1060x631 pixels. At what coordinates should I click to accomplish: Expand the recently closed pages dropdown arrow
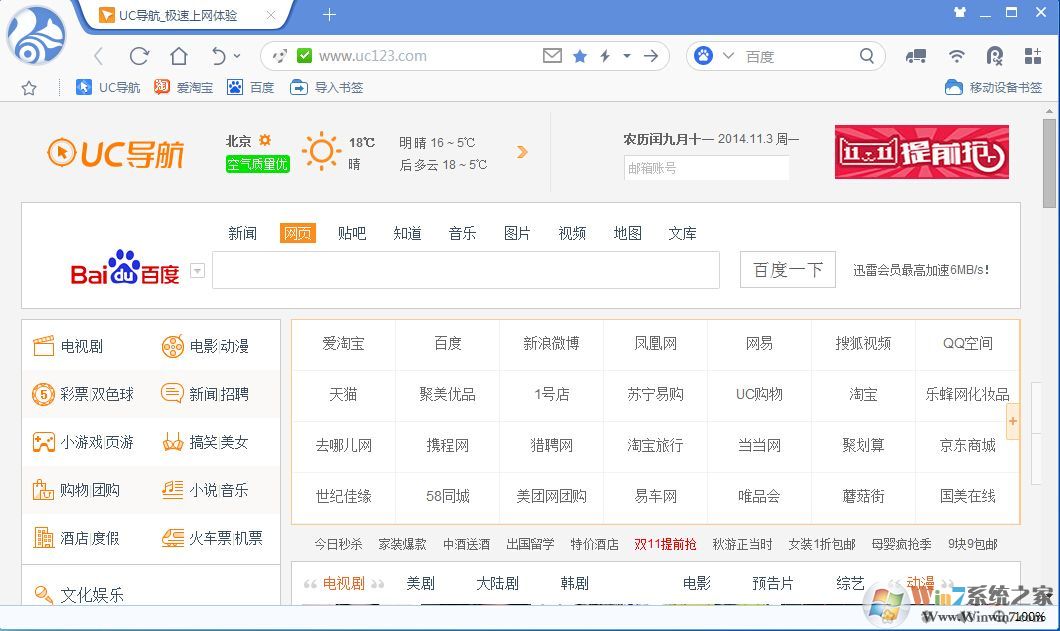pos(237,56)
